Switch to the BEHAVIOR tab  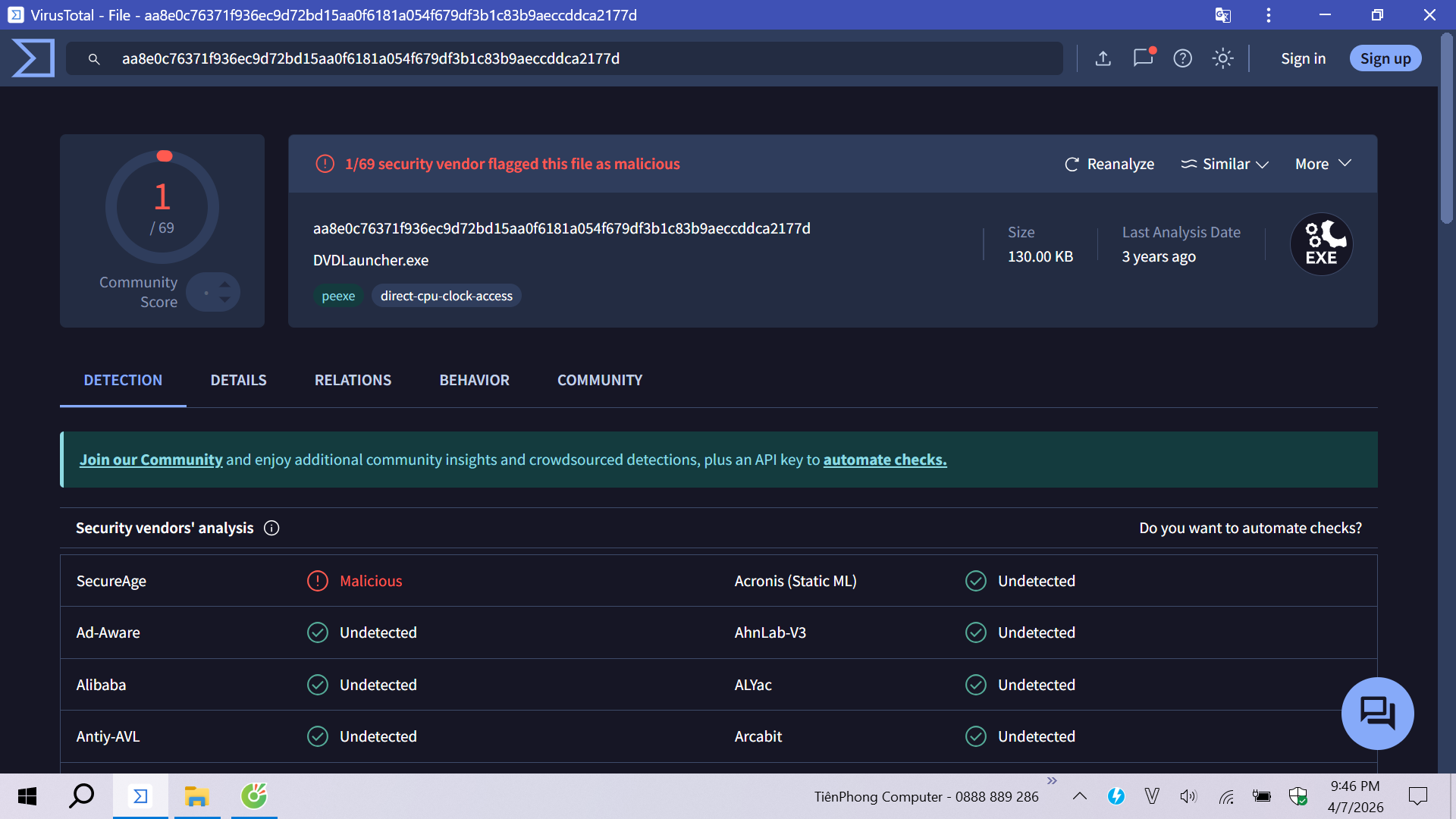[474, 380]
